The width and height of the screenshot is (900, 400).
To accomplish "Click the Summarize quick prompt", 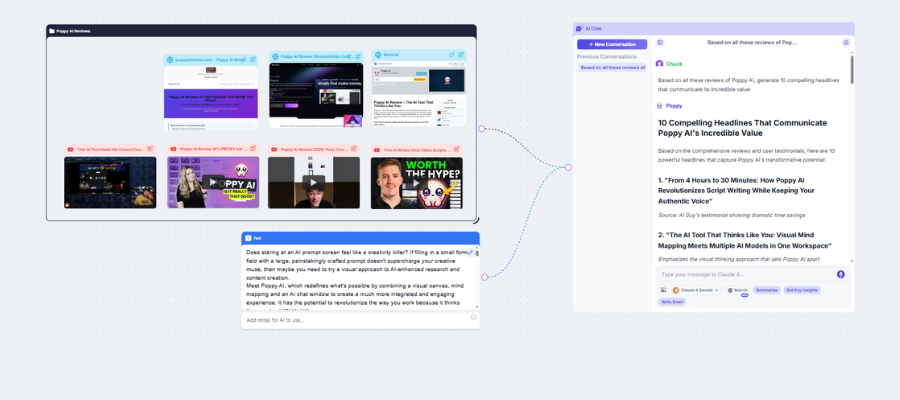I will (x=767, y=290).
